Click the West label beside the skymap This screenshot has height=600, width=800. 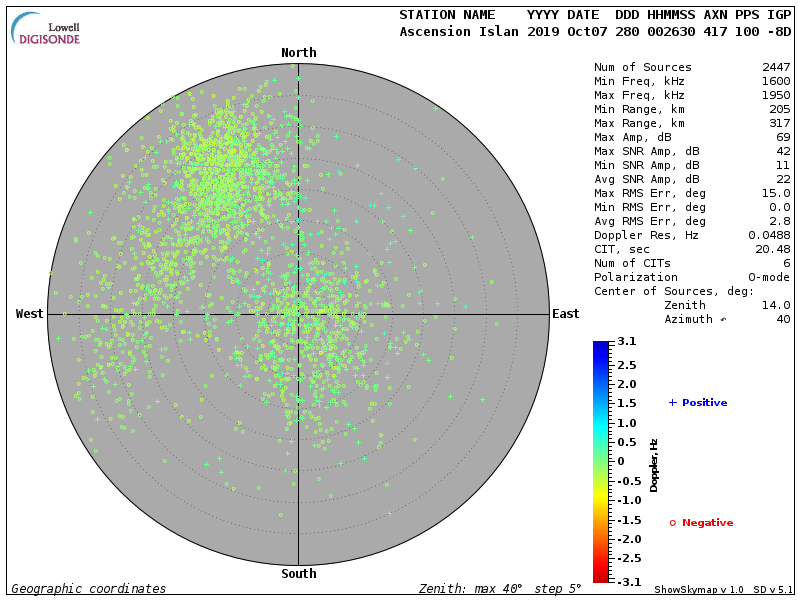pos(30,314)
